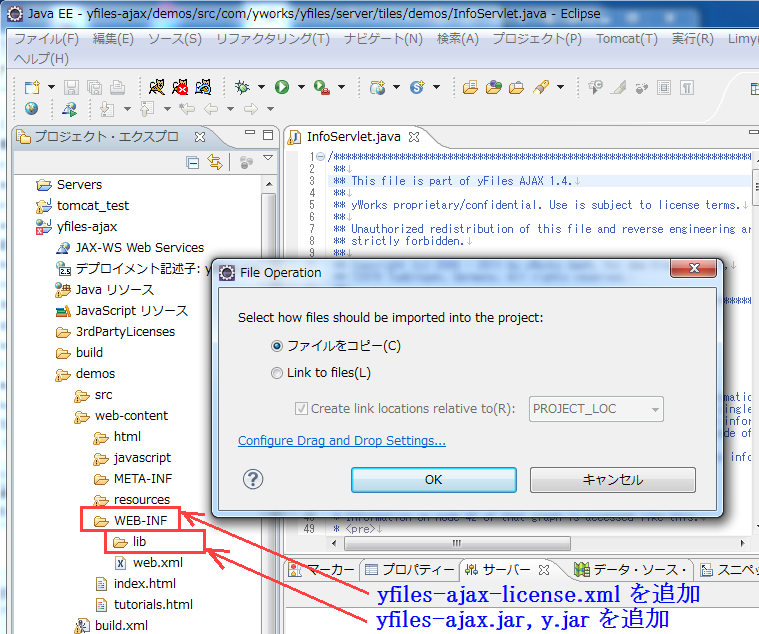Open Configure Drag and Drop Settings link

[341, 441]
